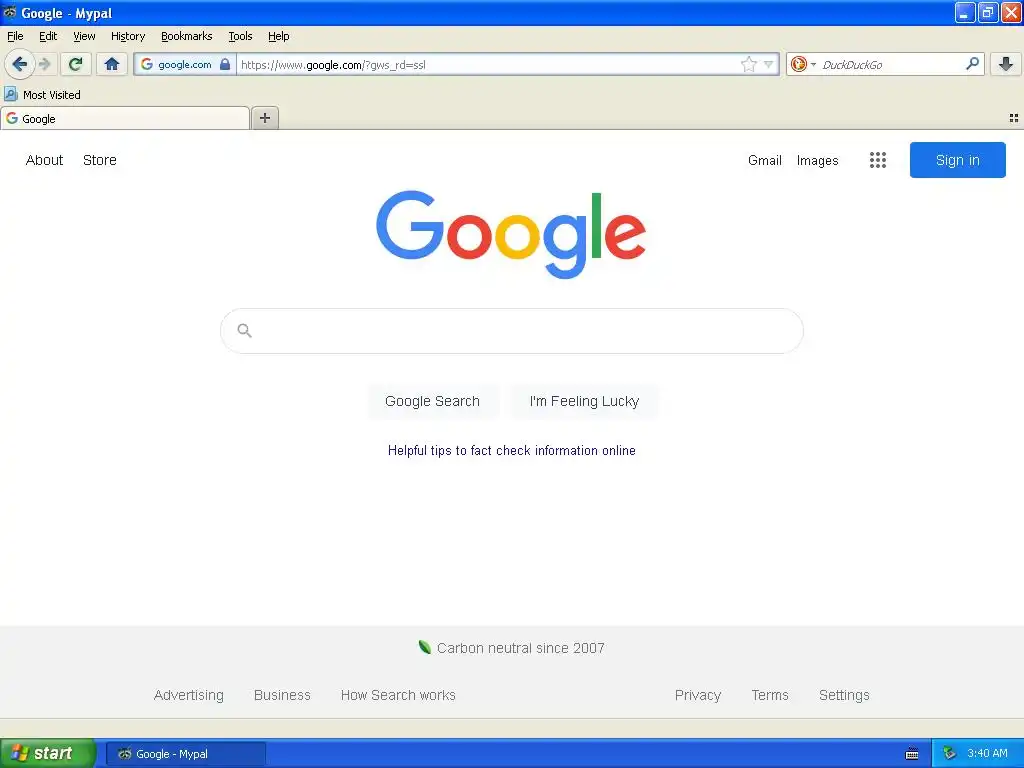
Task: Open the Business footer link
Action: [x=282, y=695]
